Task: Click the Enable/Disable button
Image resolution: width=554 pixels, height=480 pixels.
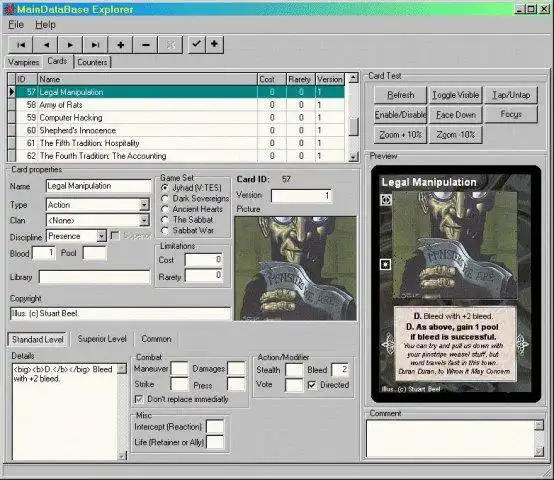Action: click(x=400, y=115)
